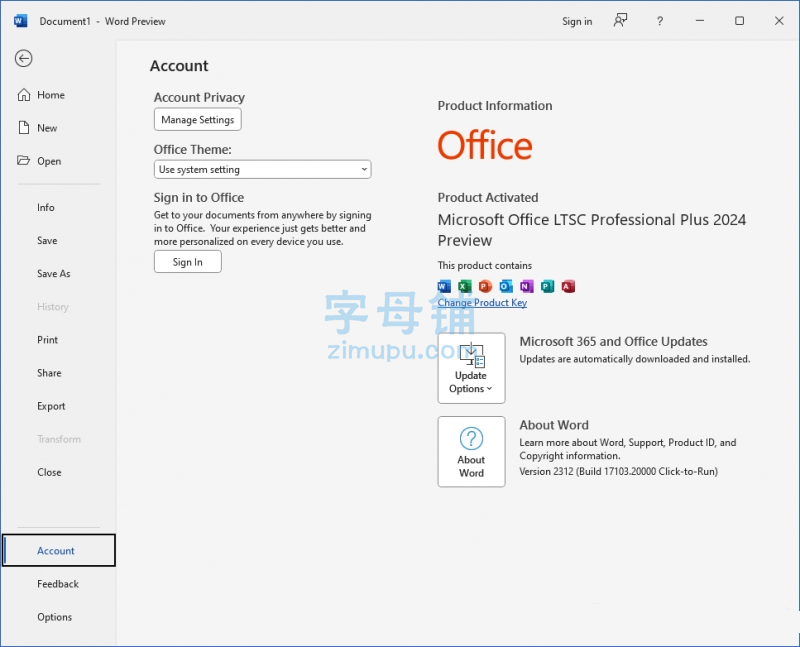This screenshot has height=647, width=800.
Task: Click the Access icon in product contains row
Action: [x=568, y=286]
